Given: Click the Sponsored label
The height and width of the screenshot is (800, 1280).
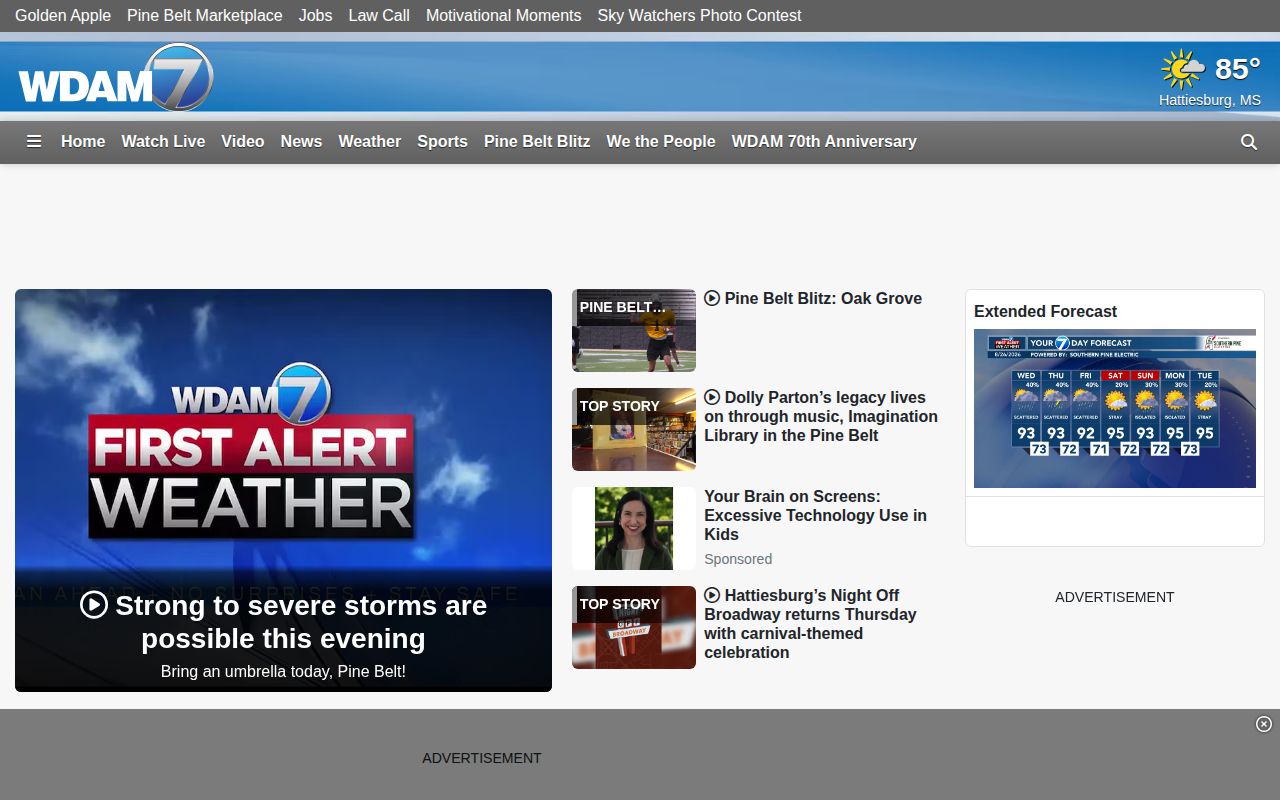Looking at the screenshot, I should [x=738, y=559].
